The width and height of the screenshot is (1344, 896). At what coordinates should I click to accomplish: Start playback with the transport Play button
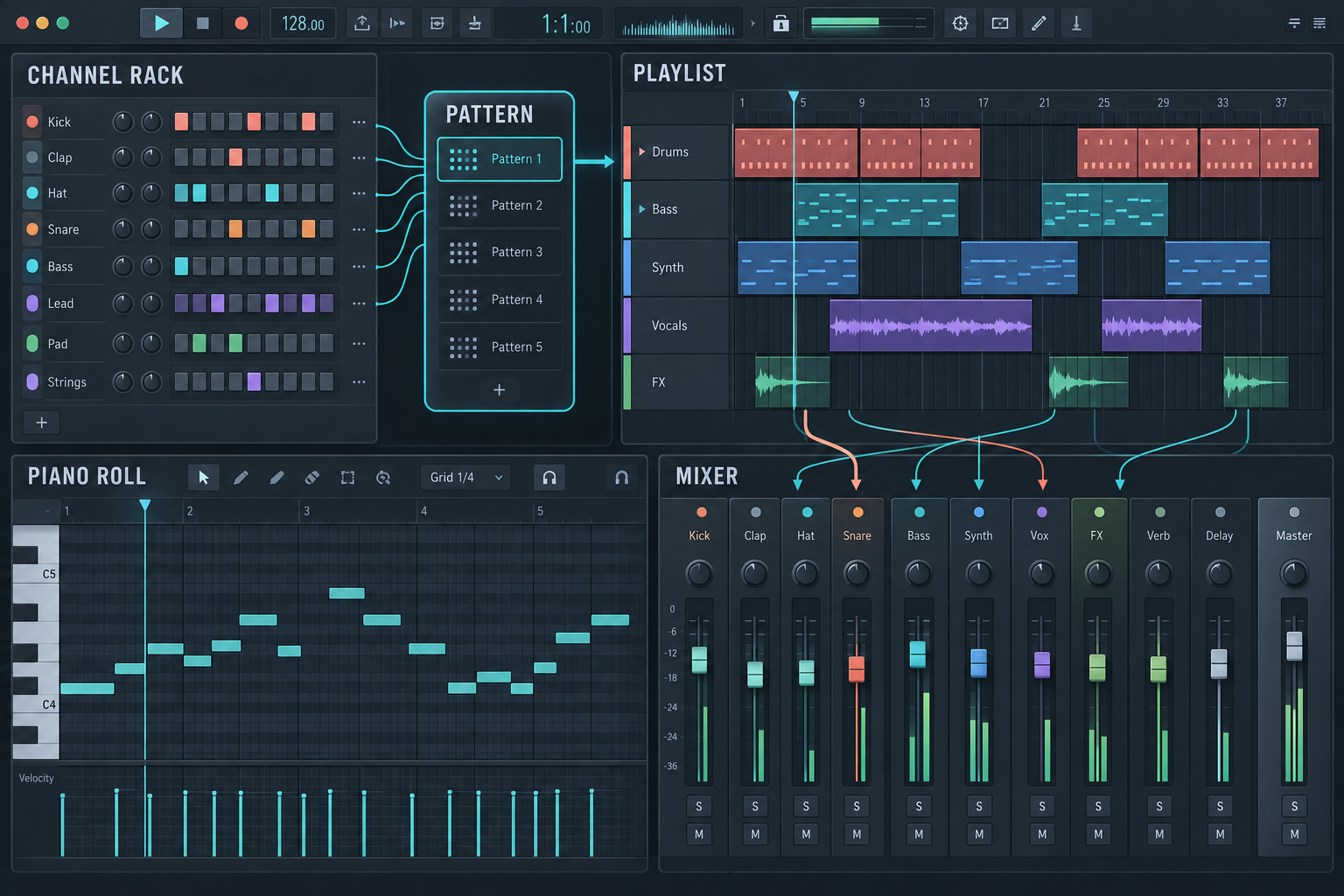[162, 24]
